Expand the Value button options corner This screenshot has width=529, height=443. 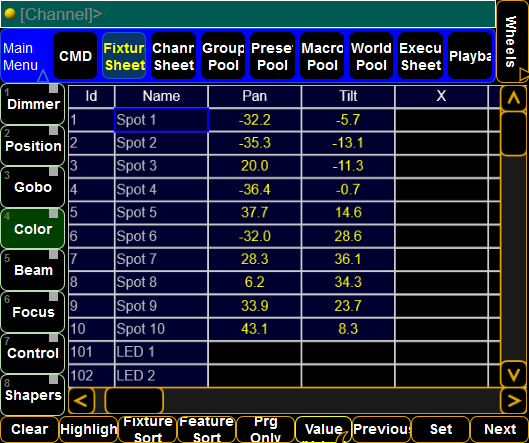click(x=344, y=437)
